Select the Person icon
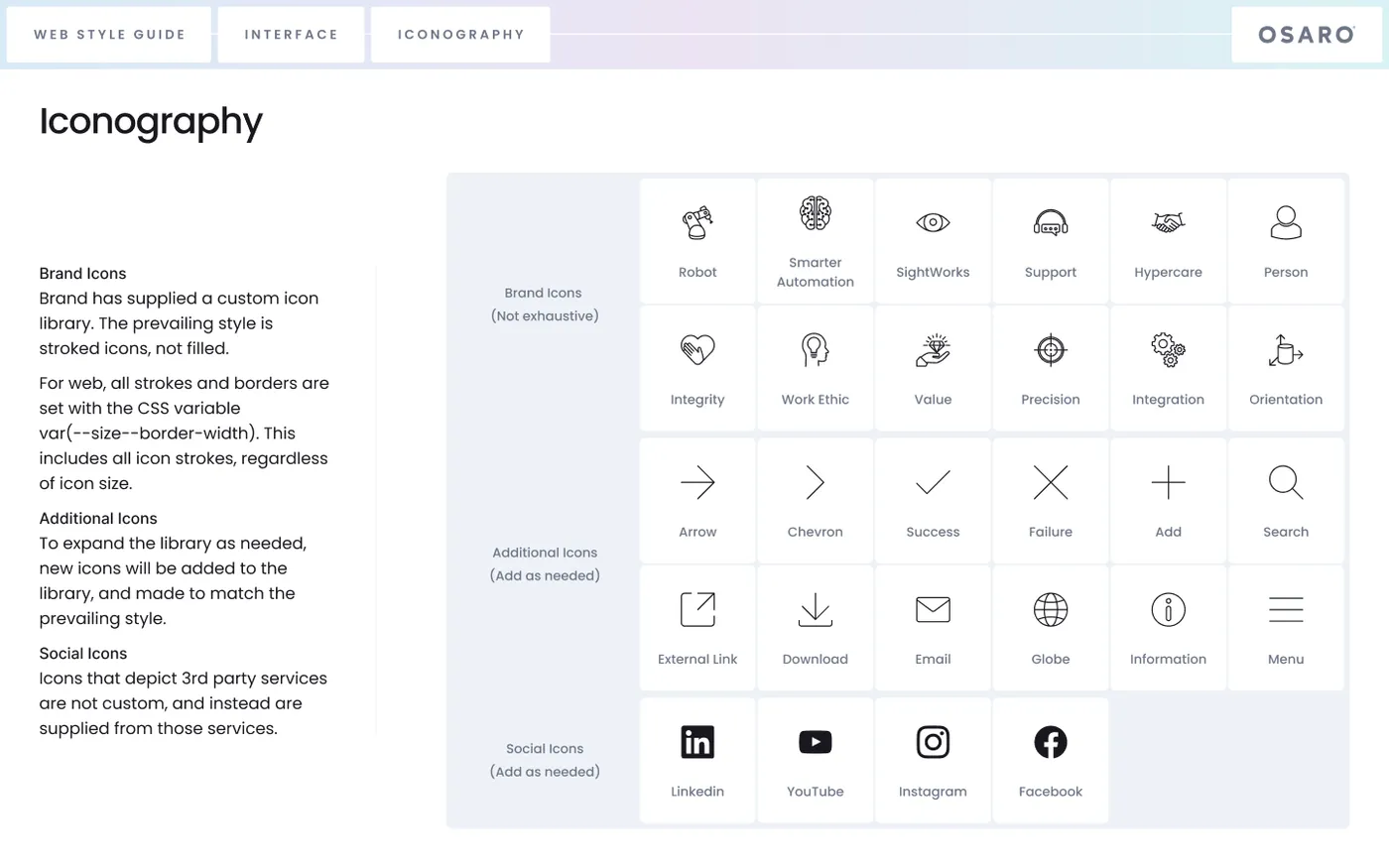The height and width of the screenshot is (868, 1389). [x=1286, y=223]
